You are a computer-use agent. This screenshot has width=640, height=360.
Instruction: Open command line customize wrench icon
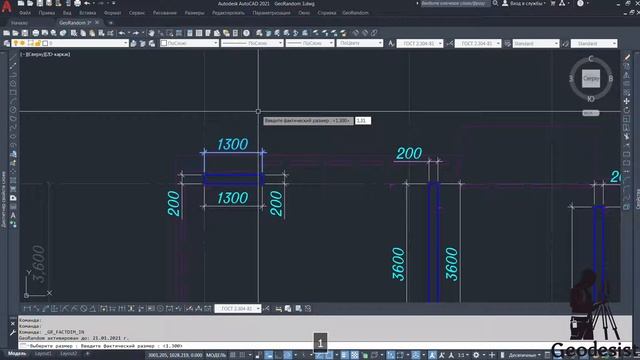coord(13,333)
